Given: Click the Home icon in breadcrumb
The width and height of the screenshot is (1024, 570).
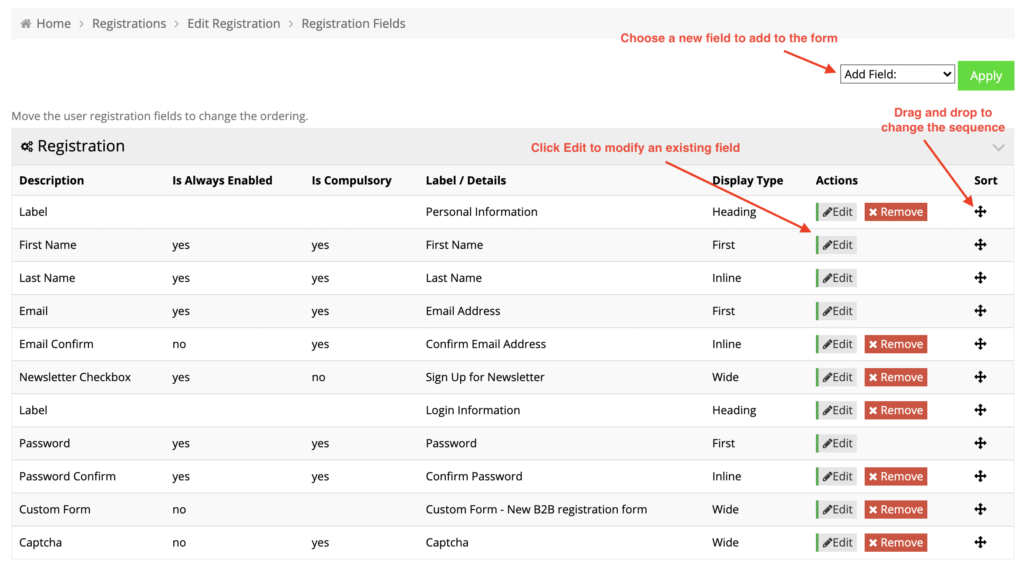Looking at the screenshot, I should 25,24.
